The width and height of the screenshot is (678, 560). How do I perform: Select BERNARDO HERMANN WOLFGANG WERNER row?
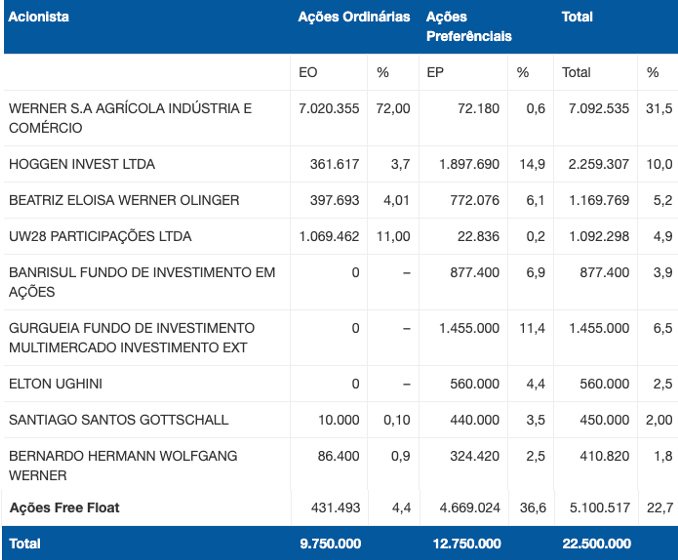(339, 464)
